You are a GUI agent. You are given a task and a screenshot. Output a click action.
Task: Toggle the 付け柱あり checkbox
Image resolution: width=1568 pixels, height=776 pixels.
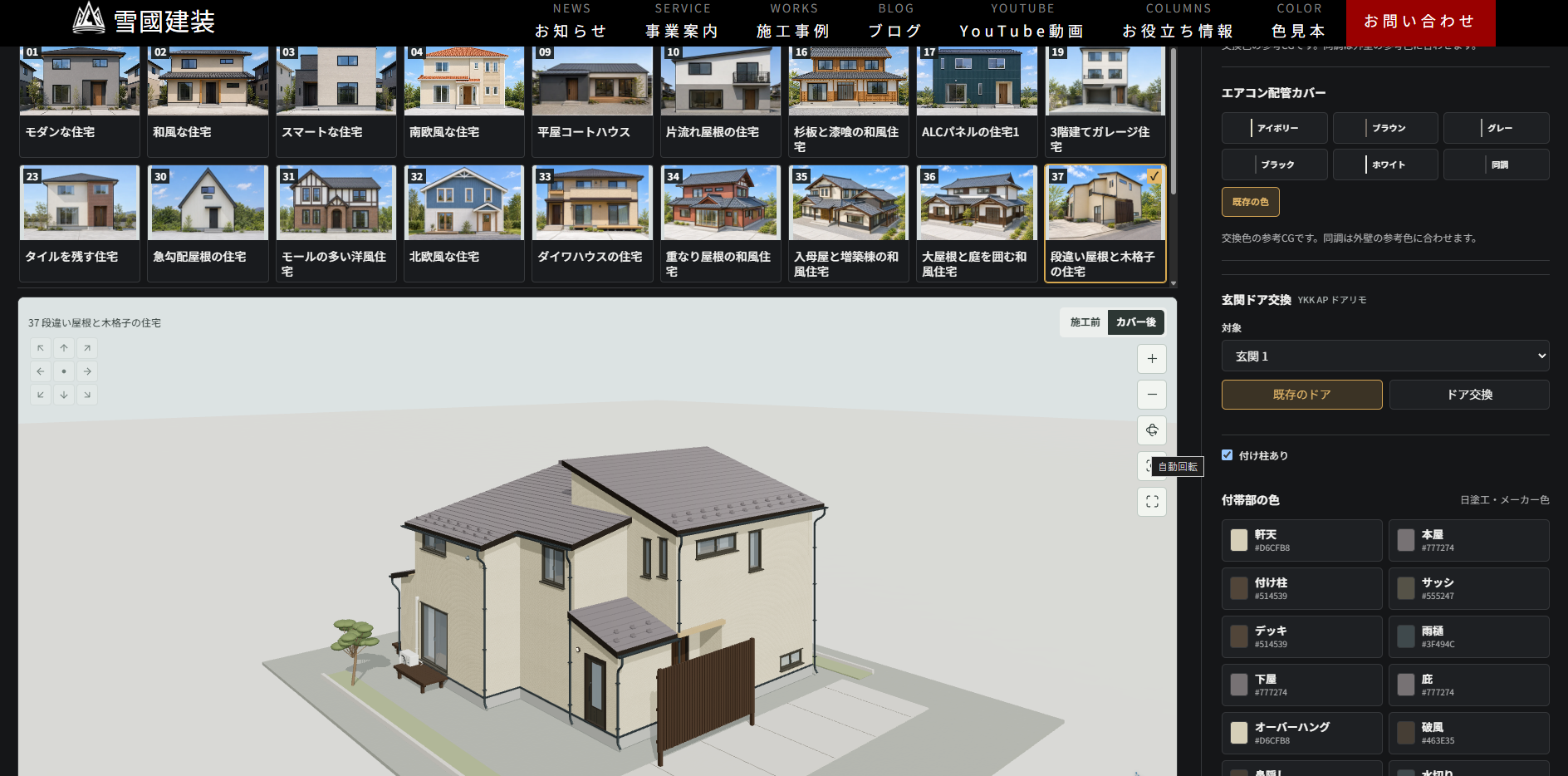click(x=1227, y=455)
